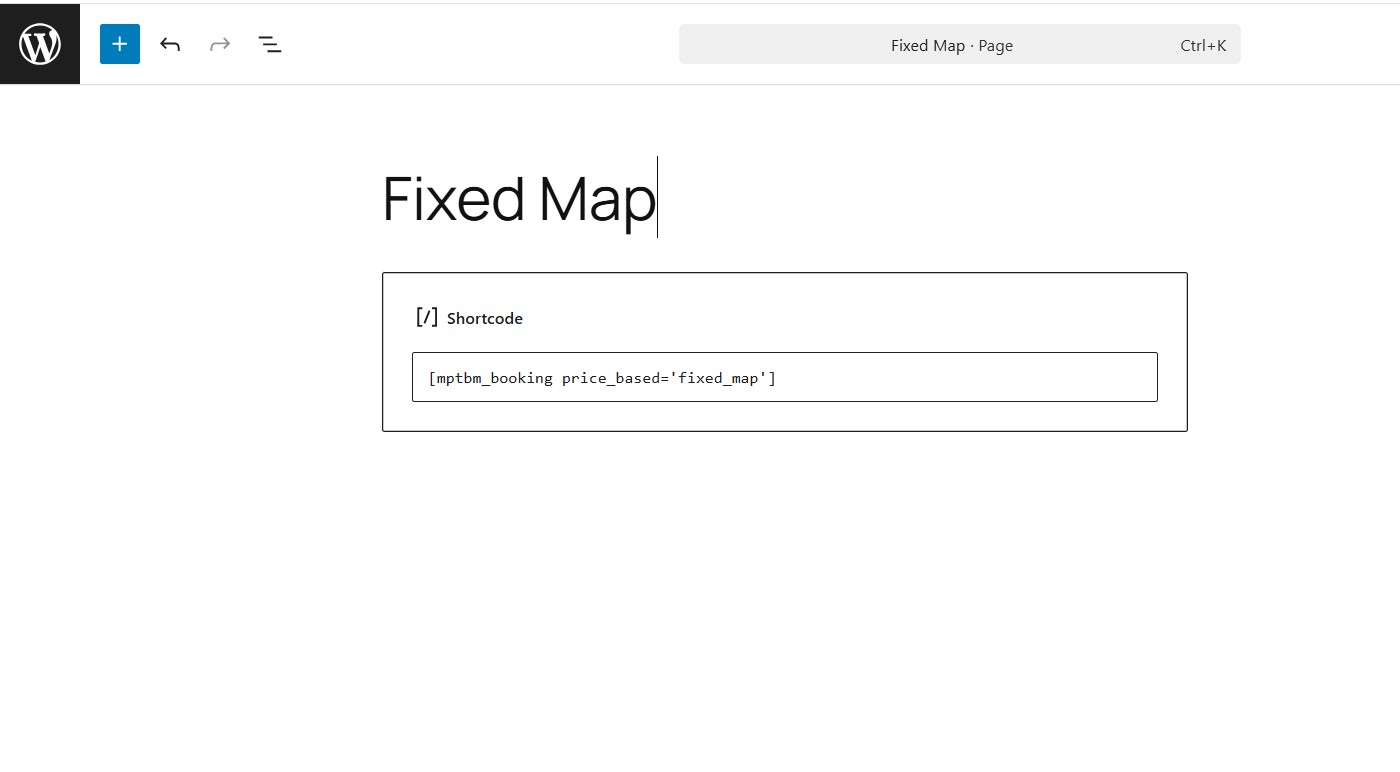Click the 'Fixed Map' page title heading
This screenshot has height=772, width=1400.
(518, 198)
